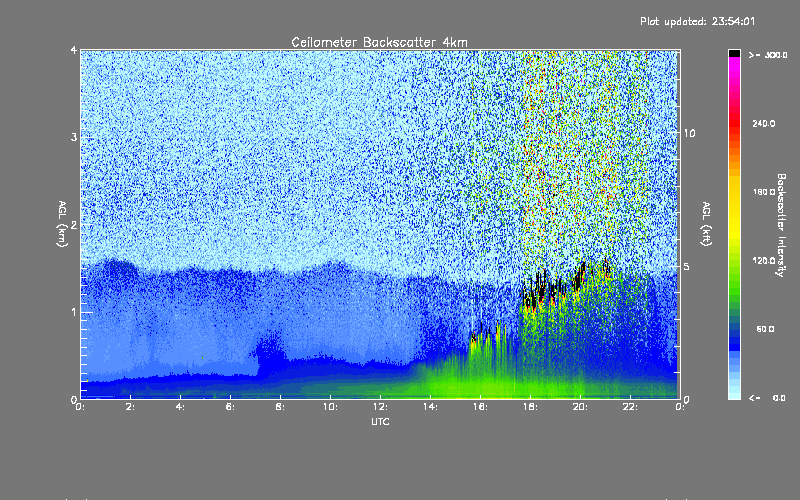Click the "Ceilometer Backscatter 4km" plot title
Viewport: 800px width, 500px height.
coord(379,42)
